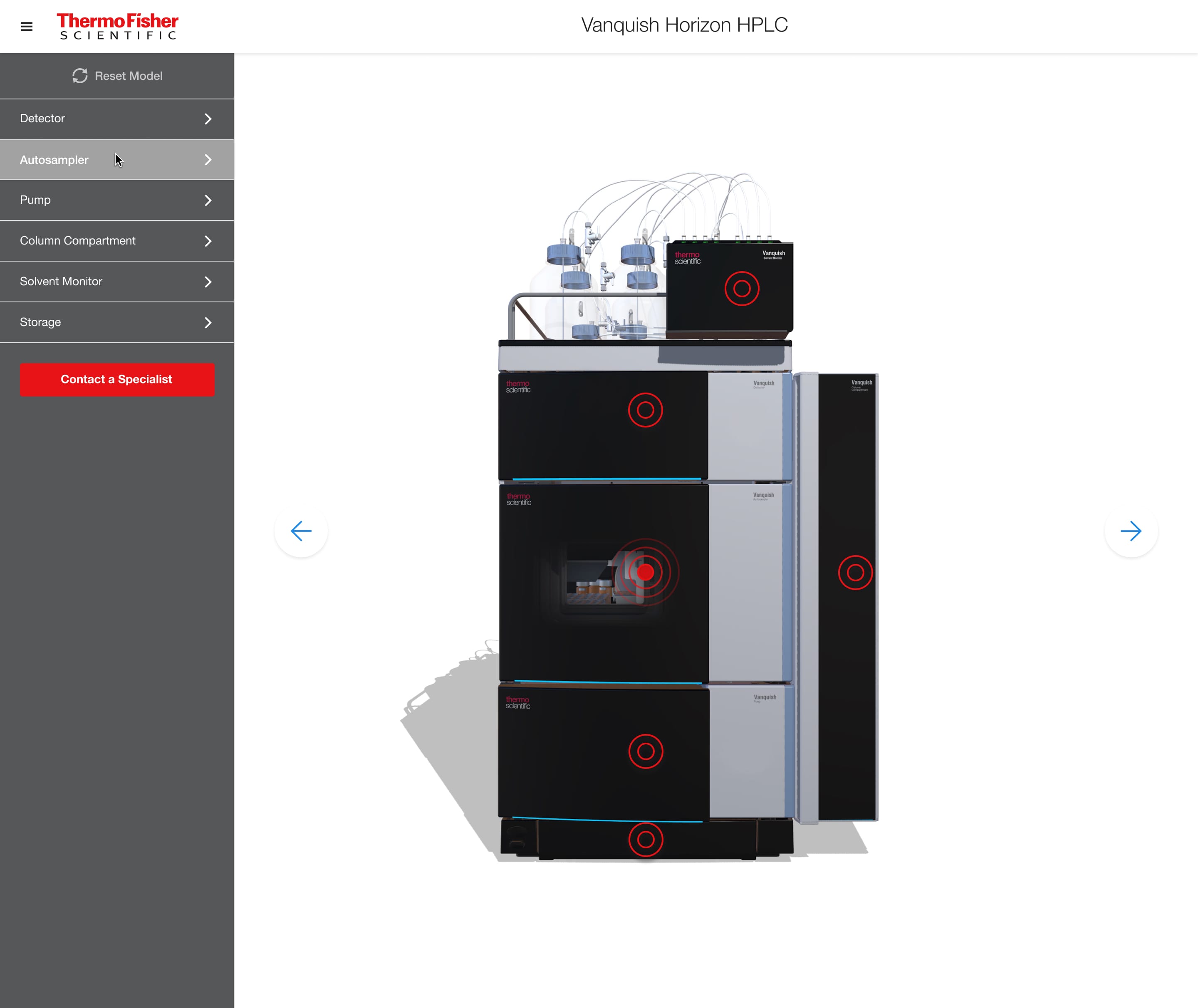Image resolution: width=1198 pixels, height=1008 pixels.
Task: Click the hamburger menu icon
Action: click(26, 25)
